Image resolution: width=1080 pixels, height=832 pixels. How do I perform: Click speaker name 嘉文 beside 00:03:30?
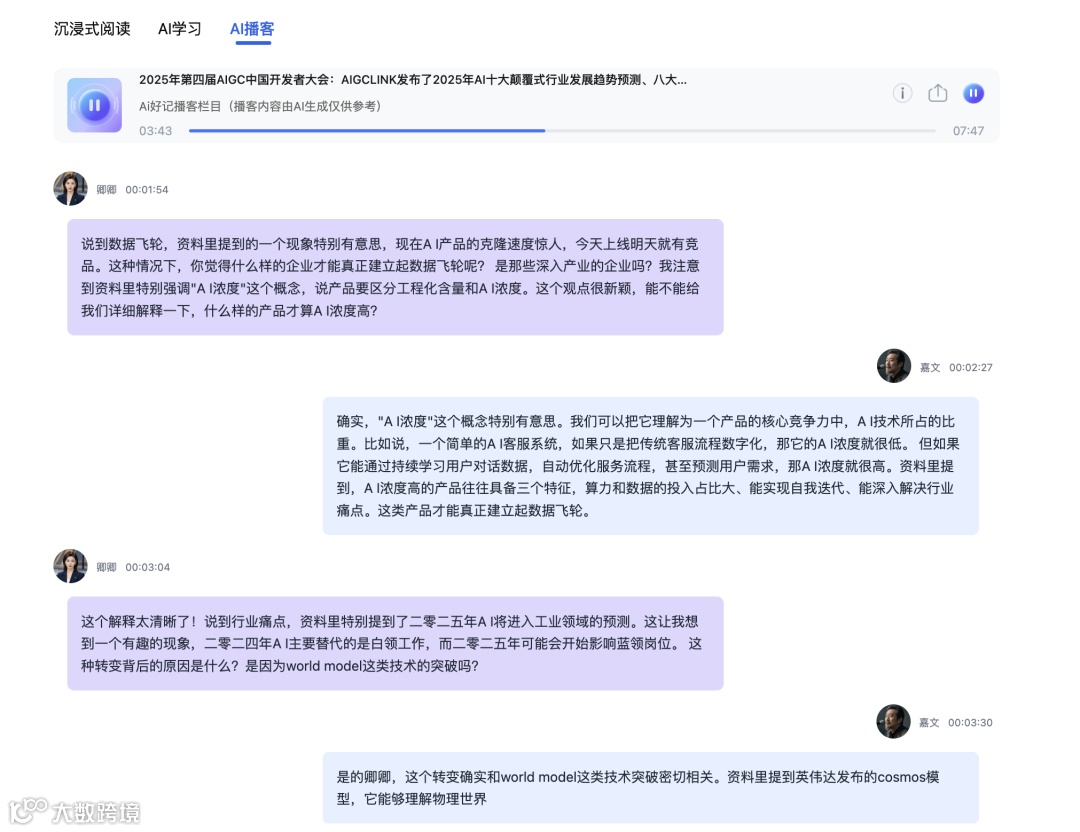(x=928, y=722)
